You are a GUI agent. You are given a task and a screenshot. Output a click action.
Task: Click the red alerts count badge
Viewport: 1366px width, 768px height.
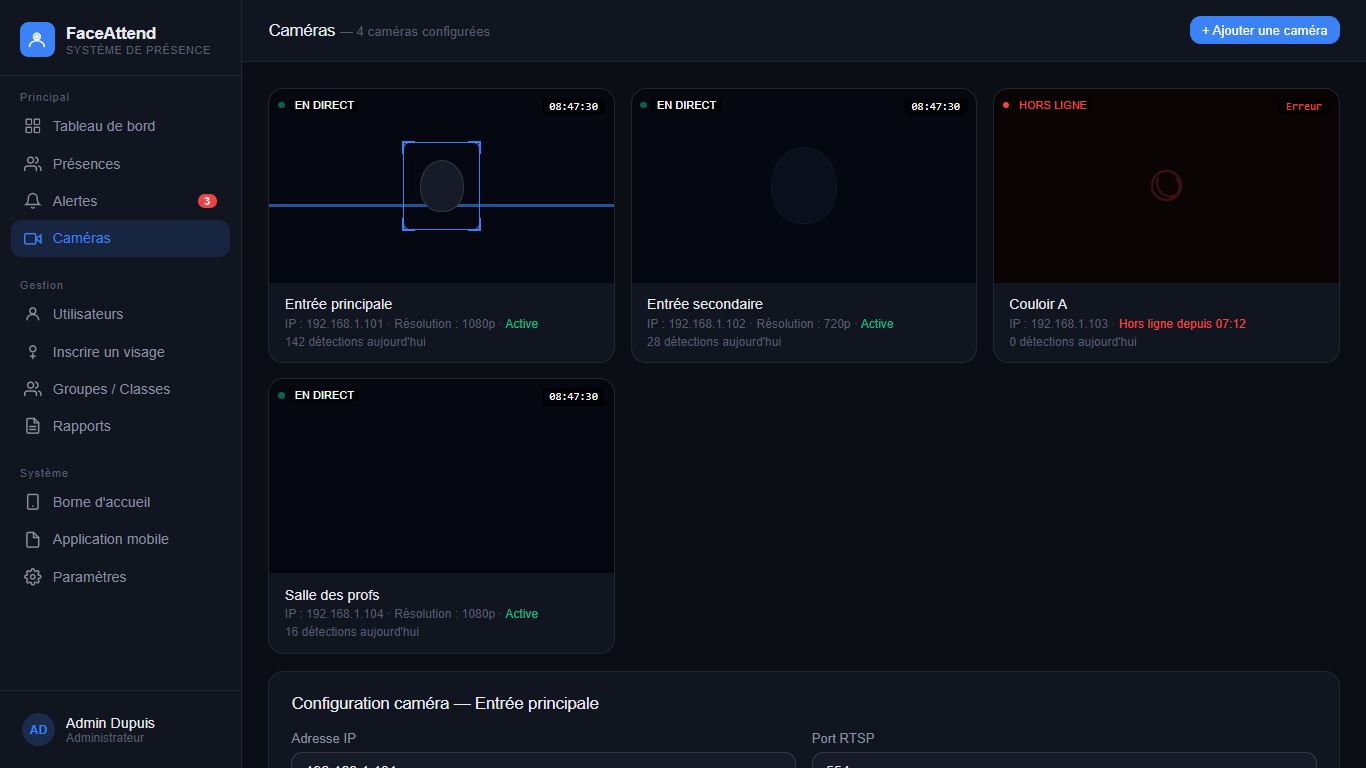[x=207, y=201]
